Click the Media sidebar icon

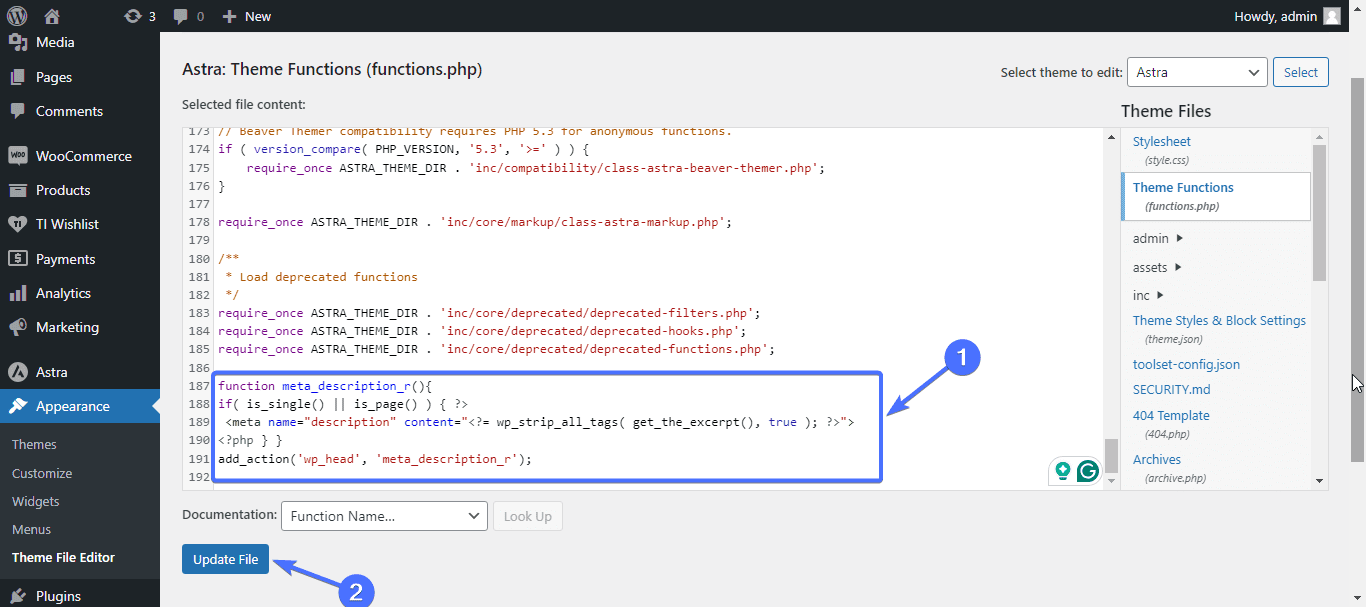coord(17,43)
